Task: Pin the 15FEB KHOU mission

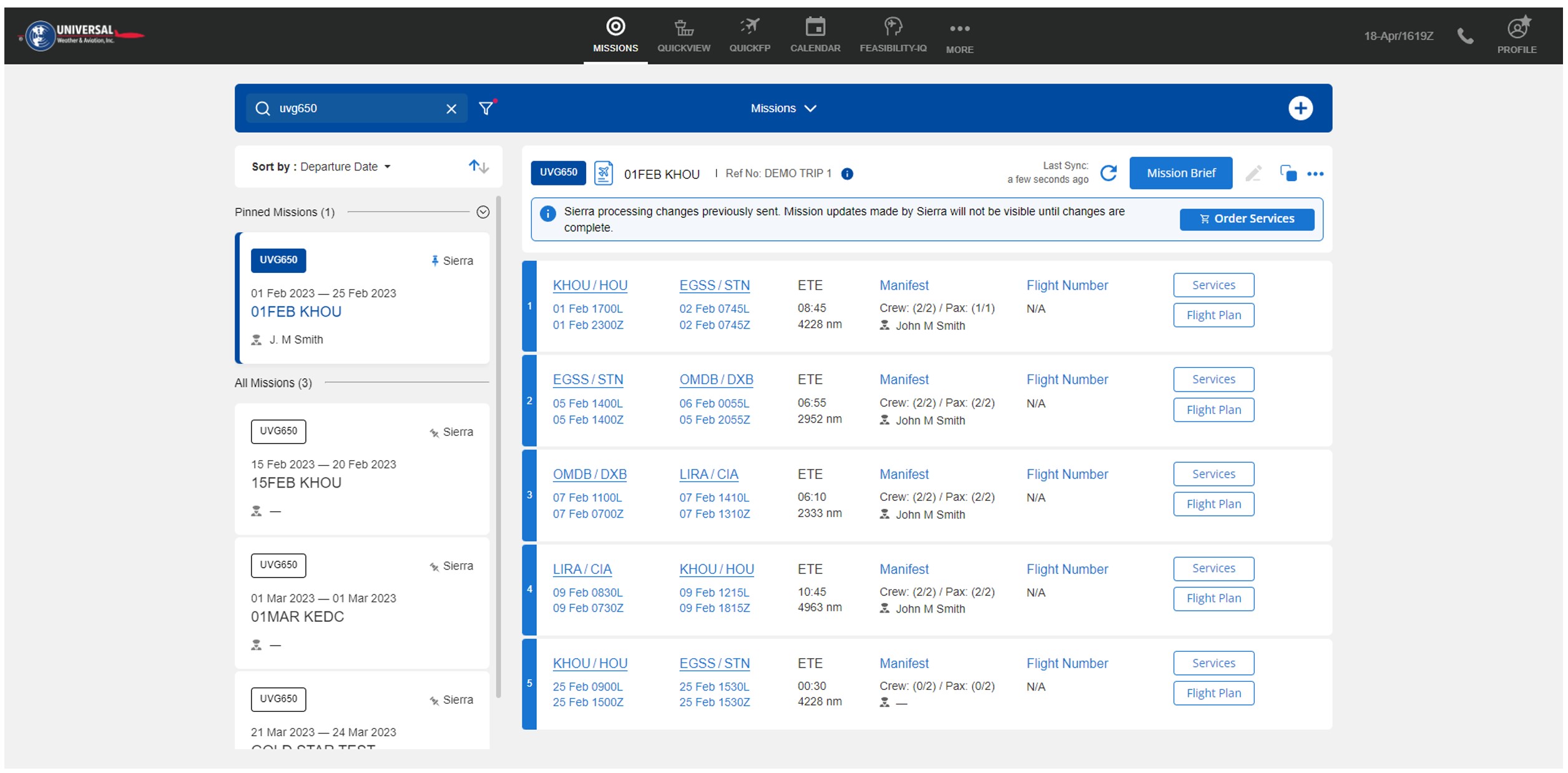Action: pos(434,432)
